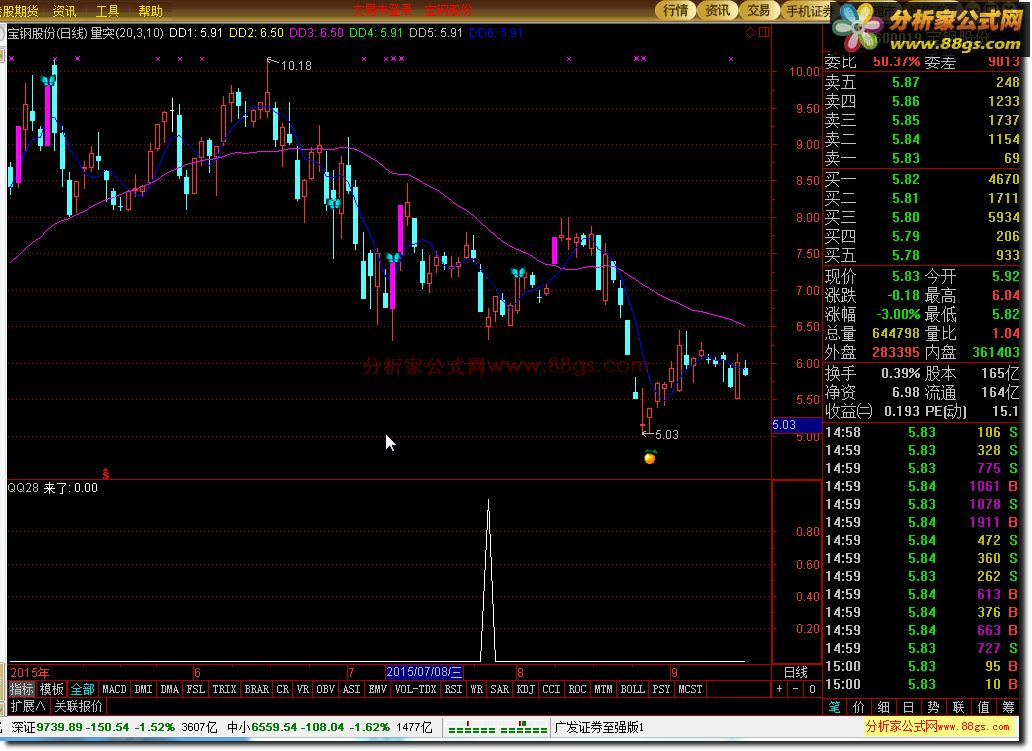1032x751 pixels.
Task: Switch indicator to TRIX
Action: click(224, 689)
